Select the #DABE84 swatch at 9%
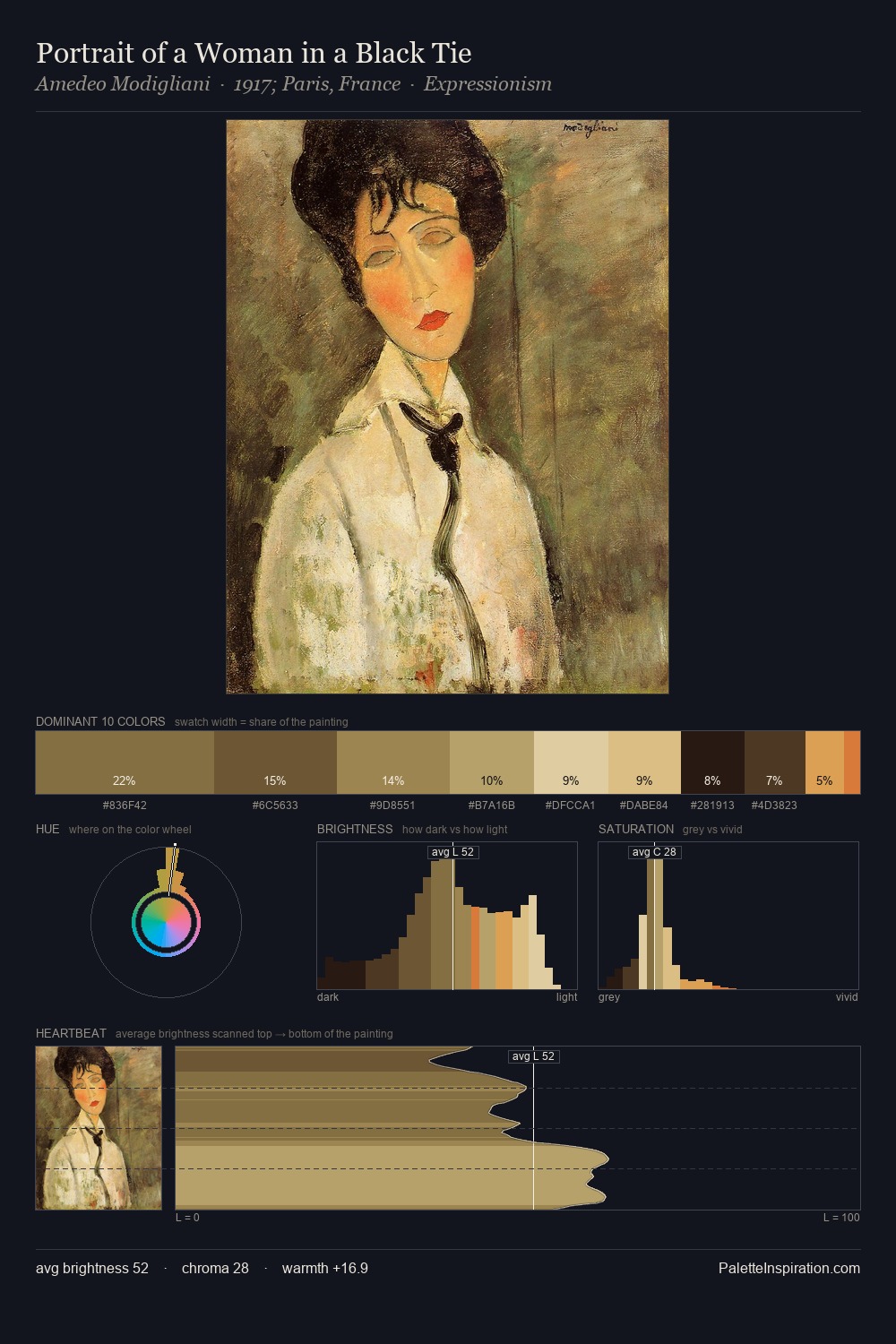Screen dimensions: 896x1344 point(644,762)
